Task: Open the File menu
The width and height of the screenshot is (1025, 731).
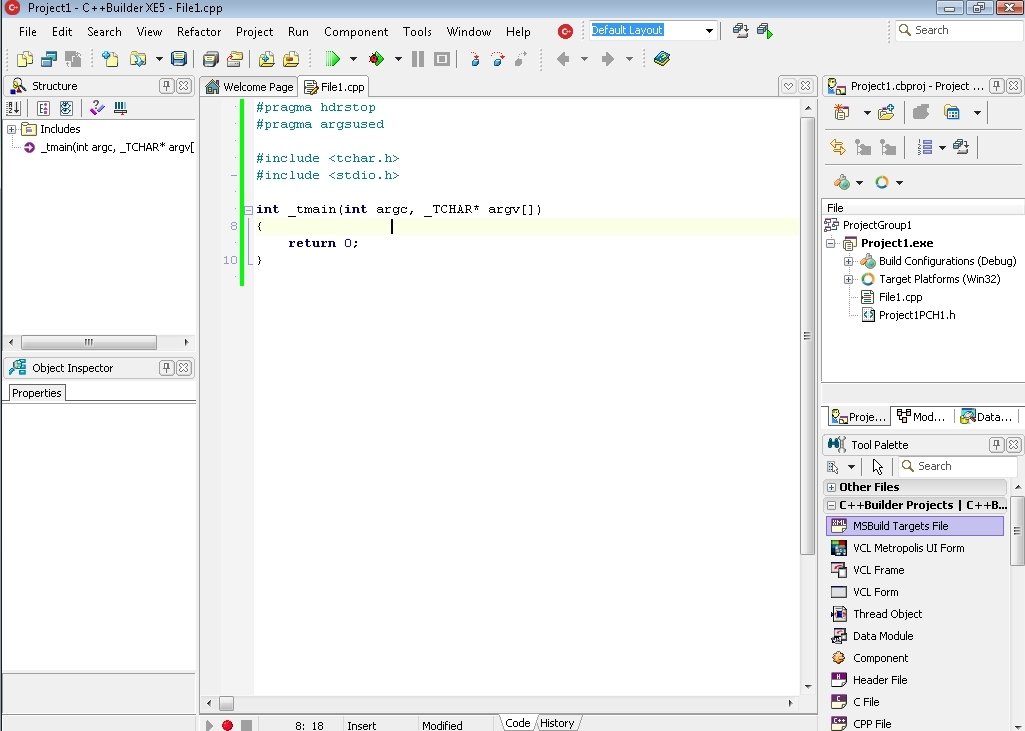Action: click(27, 31)
